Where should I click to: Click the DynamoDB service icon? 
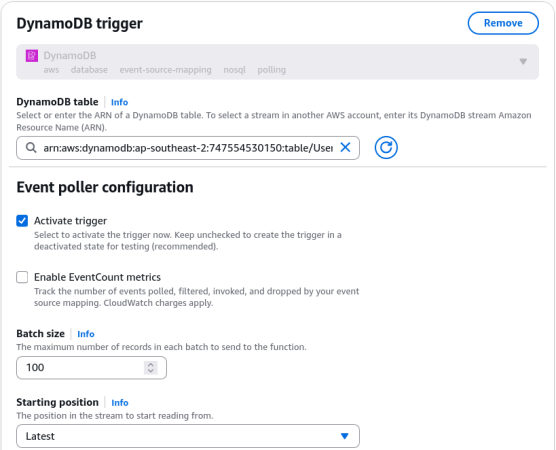click(32, 56)
